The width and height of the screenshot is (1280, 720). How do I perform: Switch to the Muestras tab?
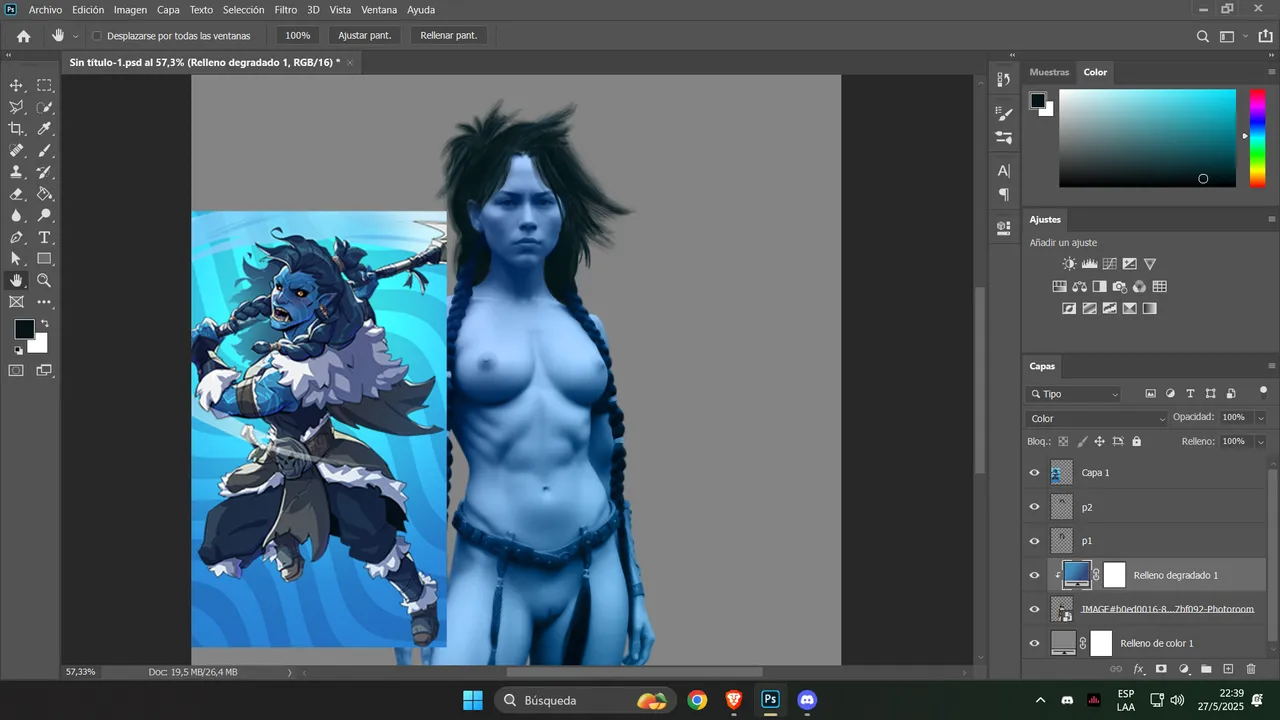pyautogui.click(x=1049, y=72)
